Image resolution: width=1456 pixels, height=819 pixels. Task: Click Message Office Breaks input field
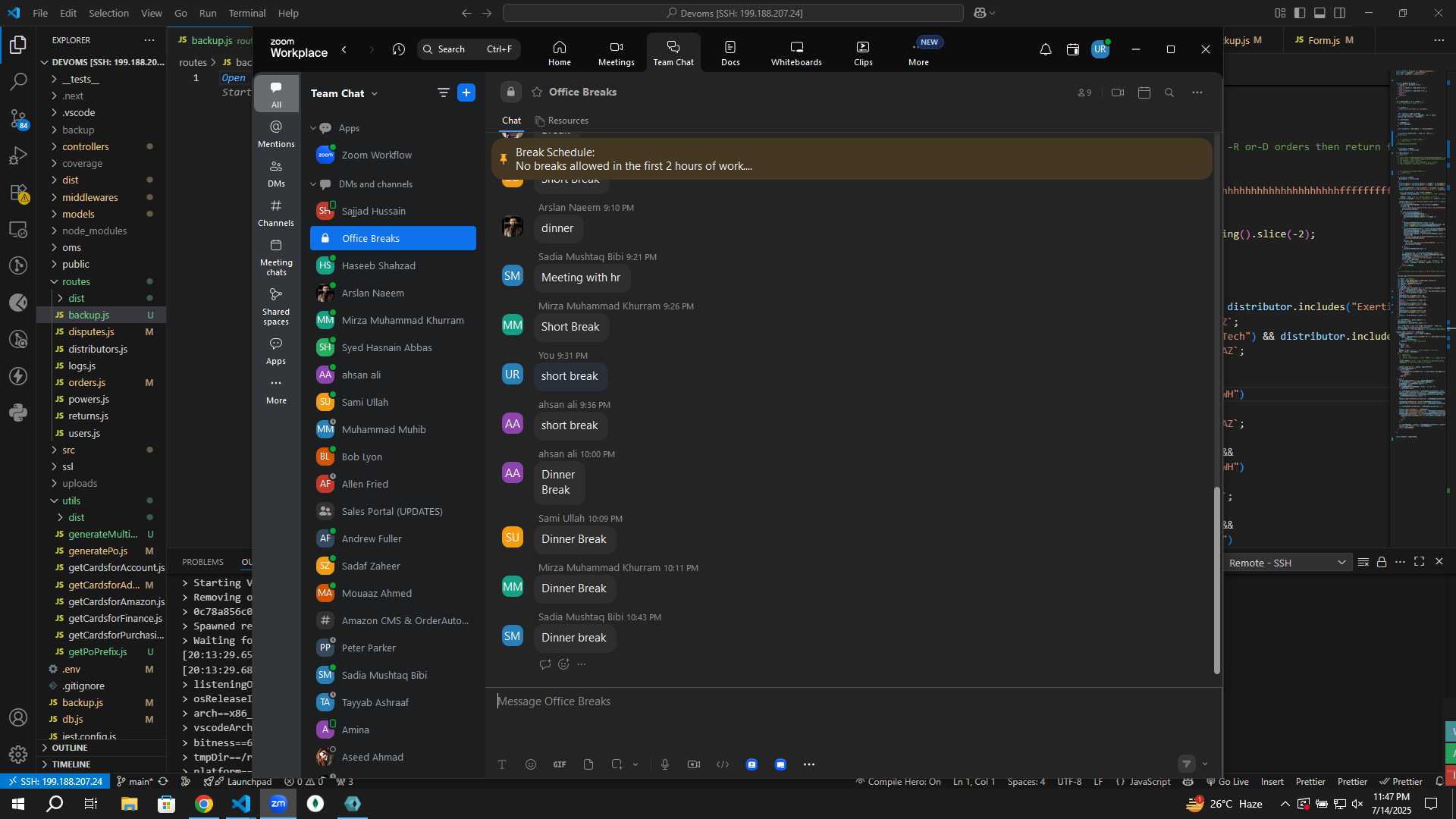click(853, 701)
